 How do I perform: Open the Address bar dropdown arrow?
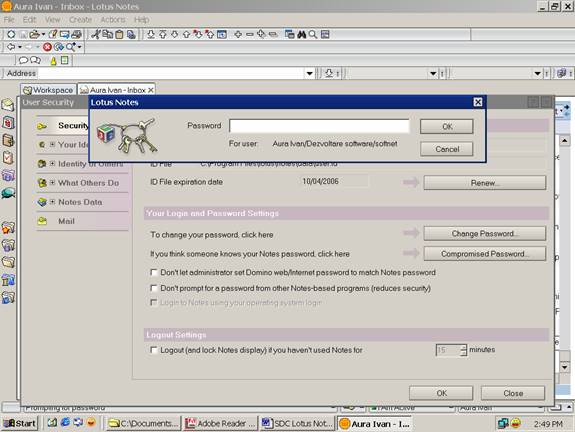310,73
